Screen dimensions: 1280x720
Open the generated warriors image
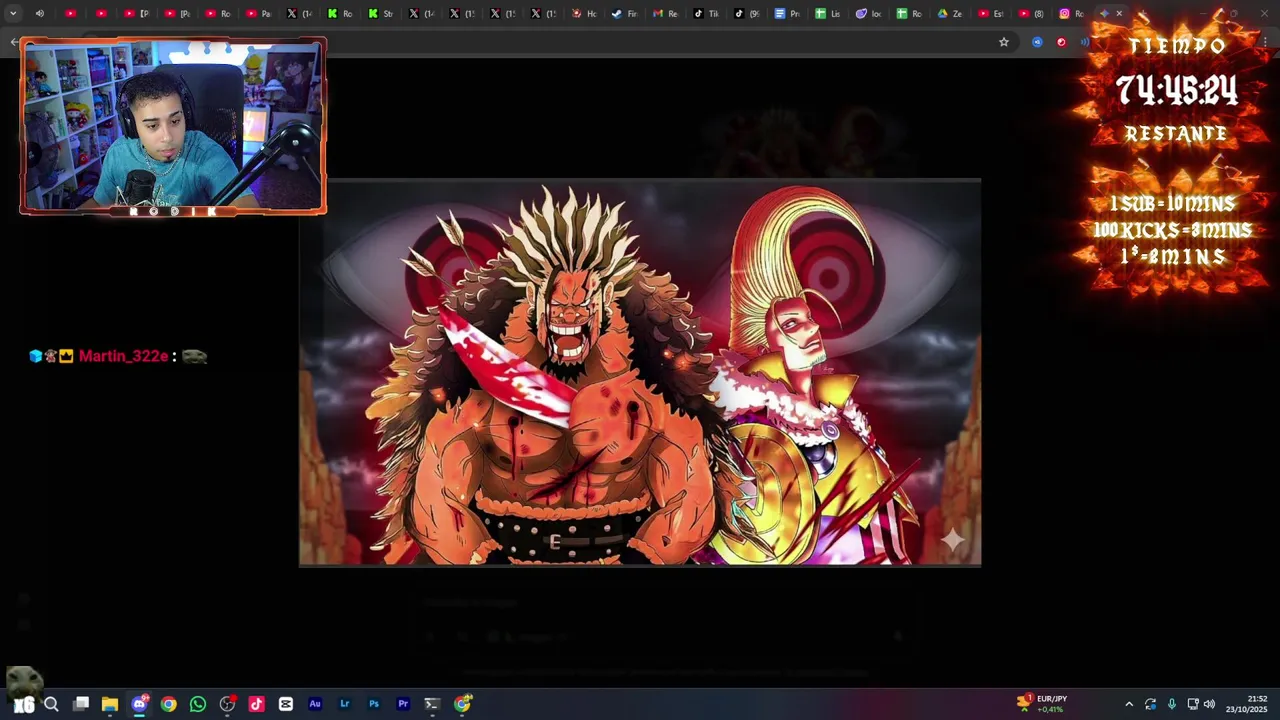coord(640,373)
